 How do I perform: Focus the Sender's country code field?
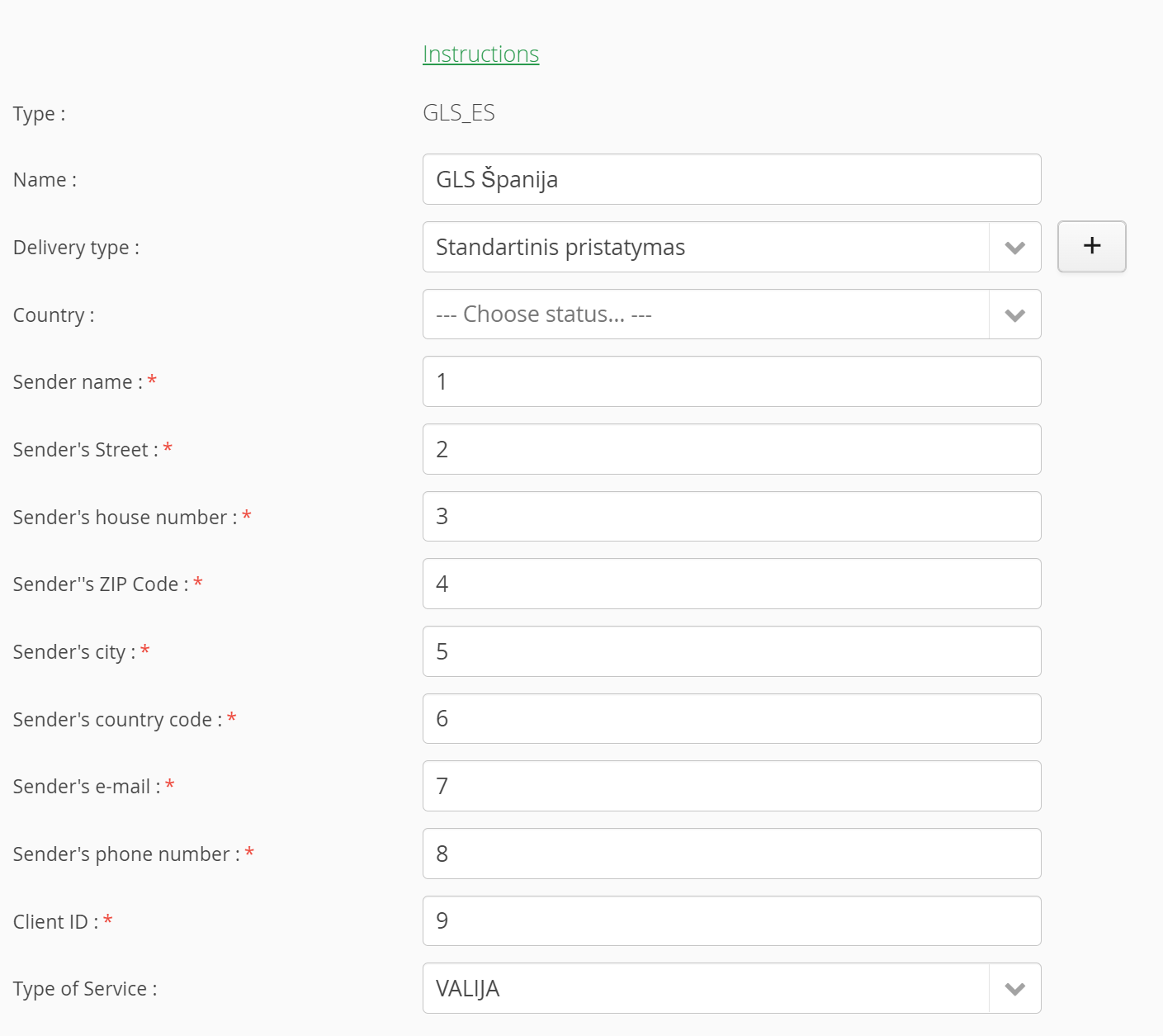tap(732, 719)
